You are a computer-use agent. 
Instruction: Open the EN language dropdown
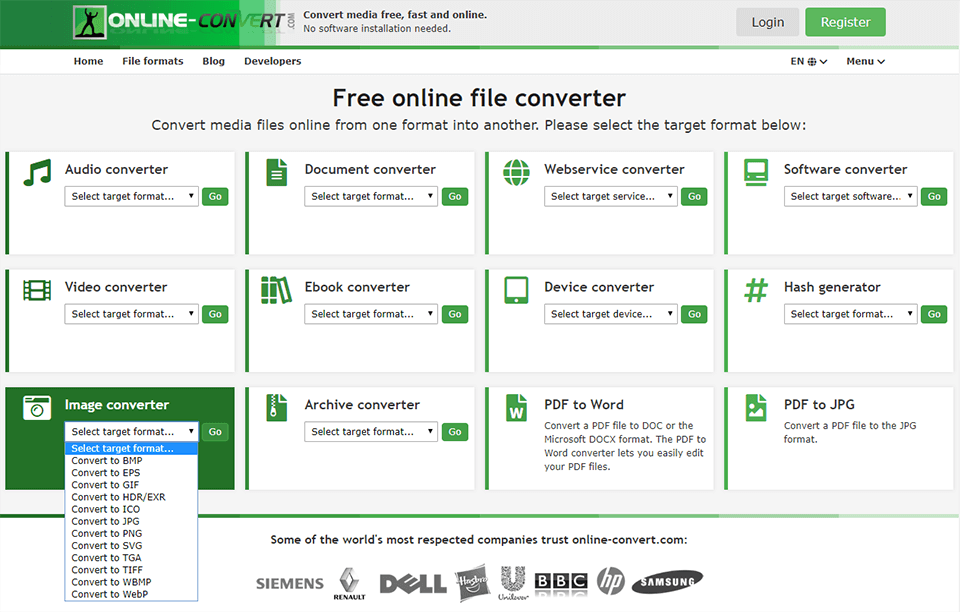[x=807, y=61]
